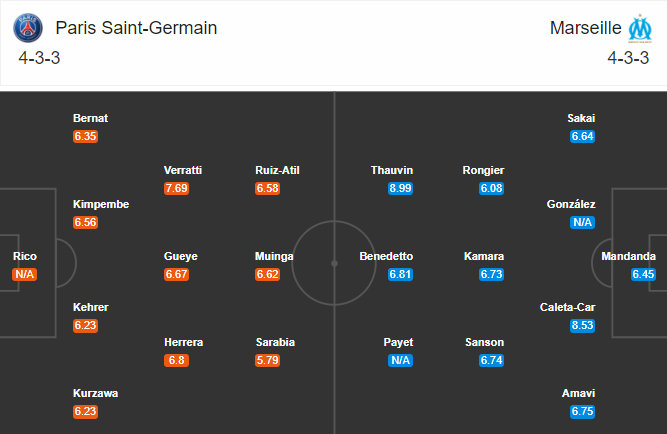Click Payet's N/A rating badge
Viewport: 667px width, 434px height.
click(x=400, y=360)
